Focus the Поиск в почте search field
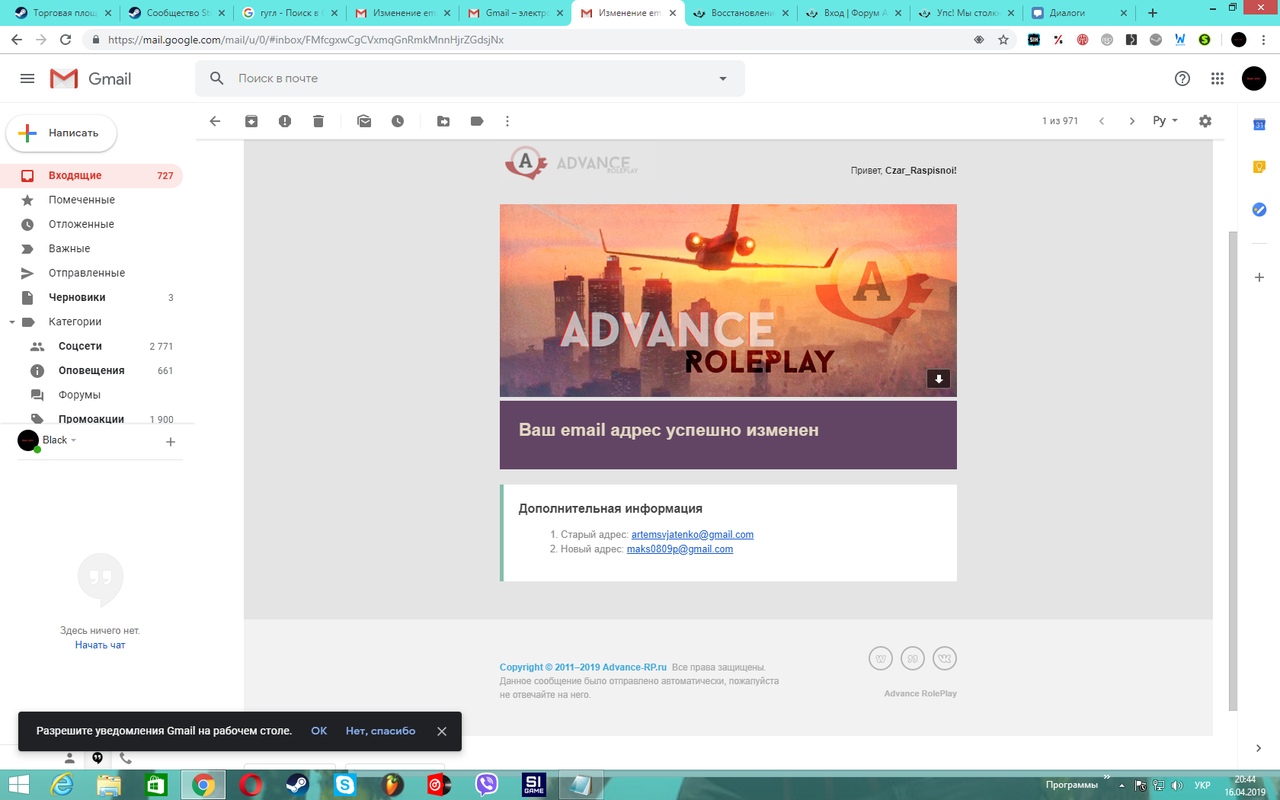The image size is (1280, 800). 470,78
